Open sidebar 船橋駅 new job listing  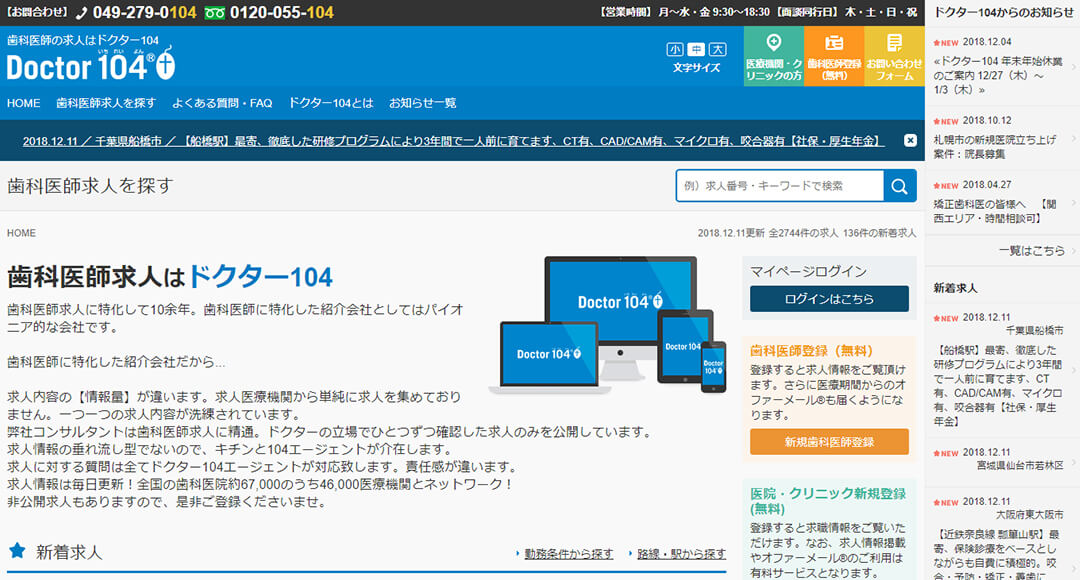pyautogui.click(x=1003, y=371)
